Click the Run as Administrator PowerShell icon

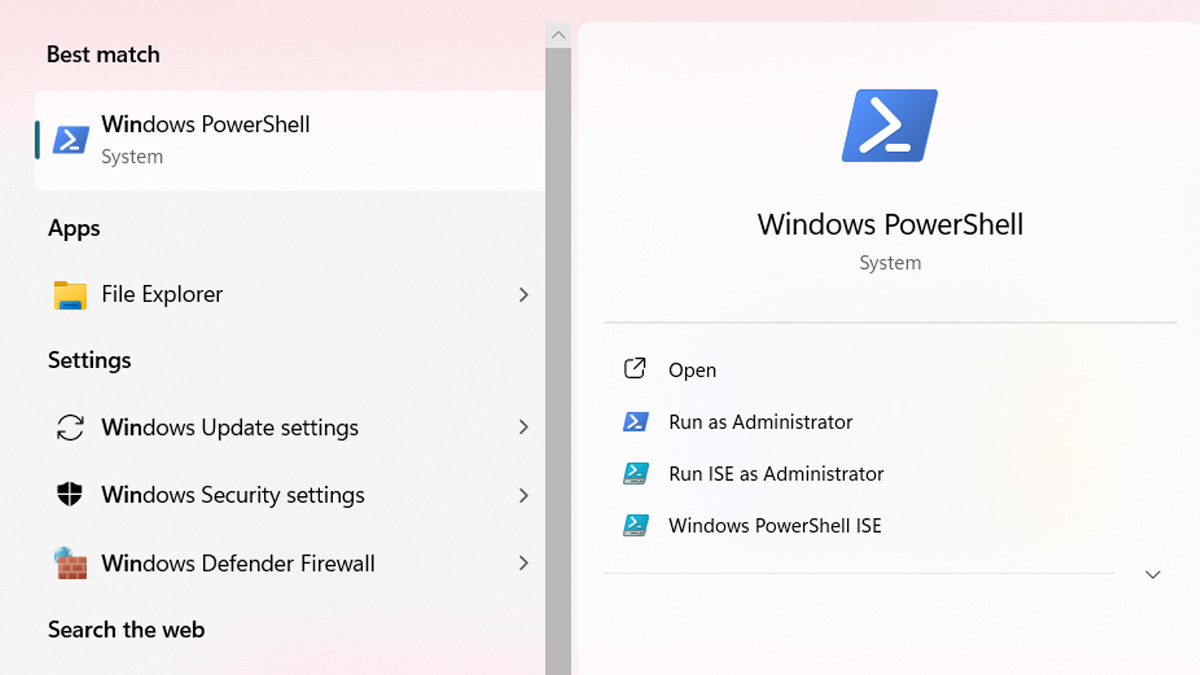[636, 422]
